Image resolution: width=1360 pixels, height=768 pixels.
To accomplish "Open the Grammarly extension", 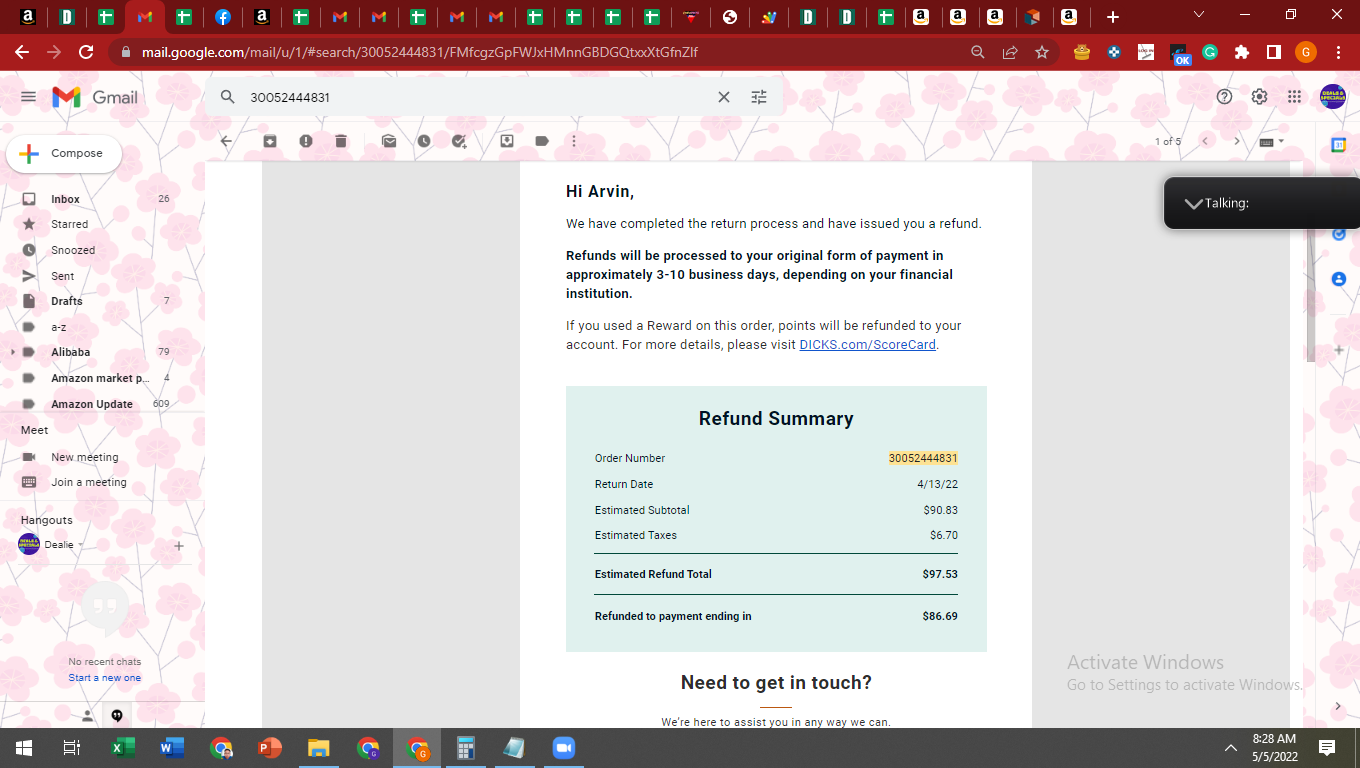I will [1210, 52].
